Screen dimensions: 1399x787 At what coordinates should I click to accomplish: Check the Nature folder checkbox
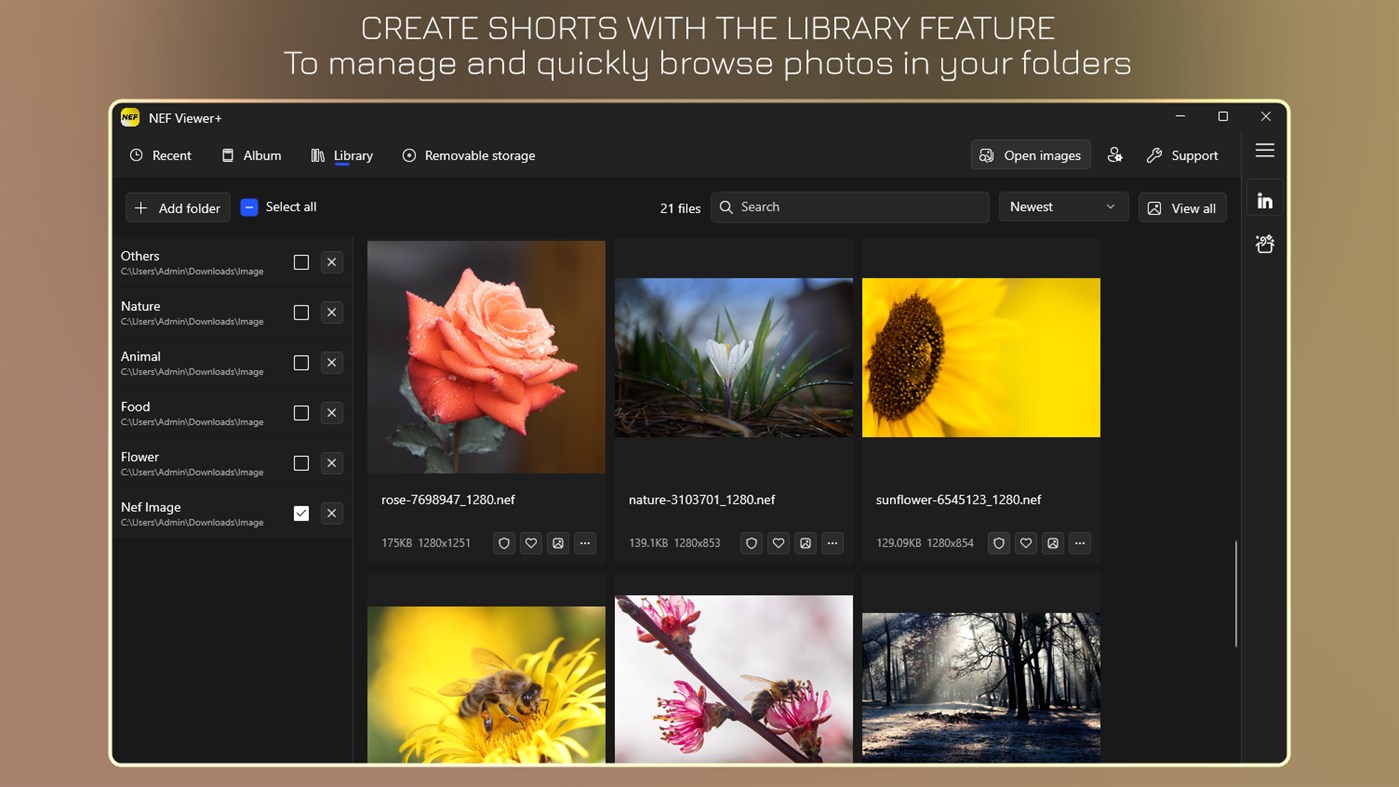pos(301,312)
